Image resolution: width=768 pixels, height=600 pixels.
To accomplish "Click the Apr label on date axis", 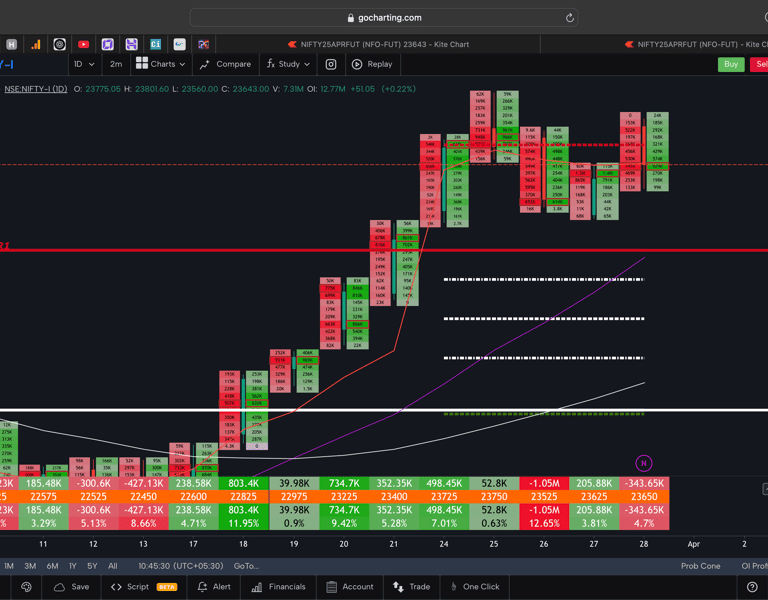I will pos(694,544).
